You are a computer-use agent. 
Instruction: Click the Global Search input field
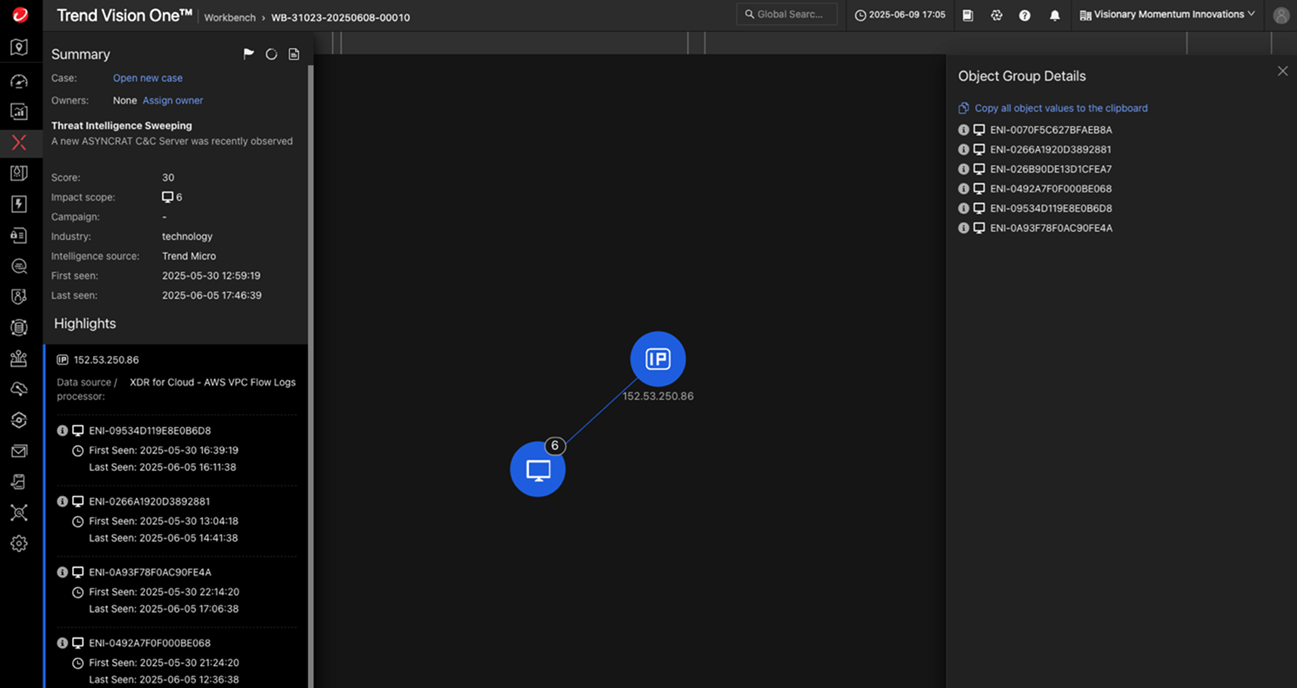(788, 15)
